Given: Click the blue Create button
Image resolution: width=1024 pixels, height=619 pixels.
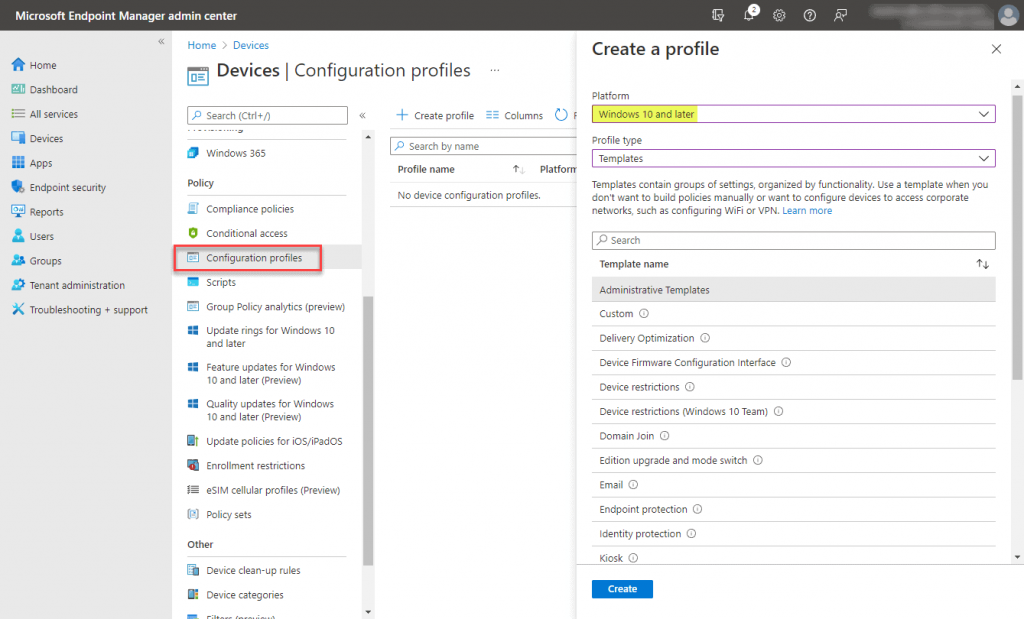Looking at the screenshot, I should click(x=622, y=589).
